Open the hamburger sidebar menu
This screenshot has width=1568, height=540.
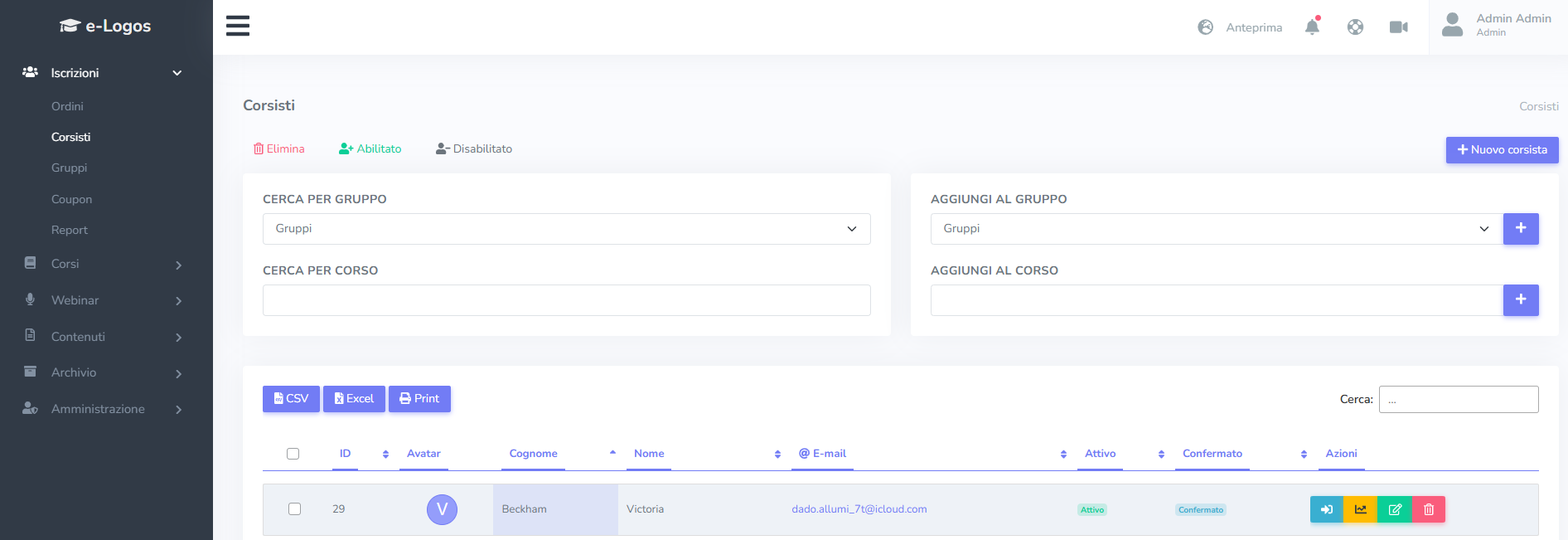click(238, 26)
